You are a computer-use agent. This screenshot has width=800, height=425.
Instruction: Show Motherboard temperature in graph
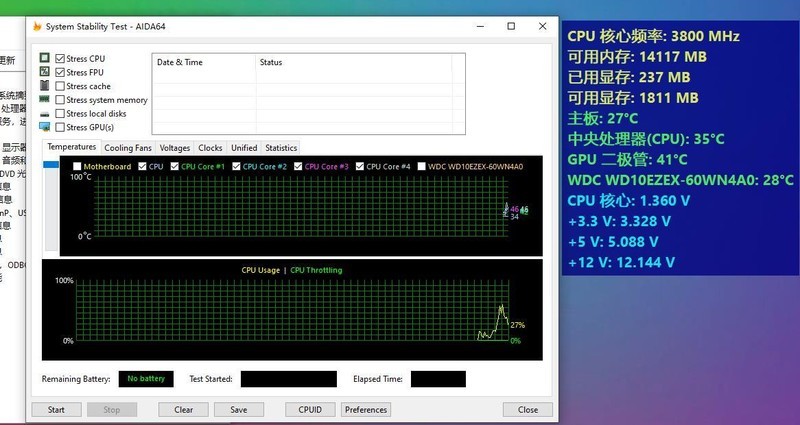tap(77, 166)
